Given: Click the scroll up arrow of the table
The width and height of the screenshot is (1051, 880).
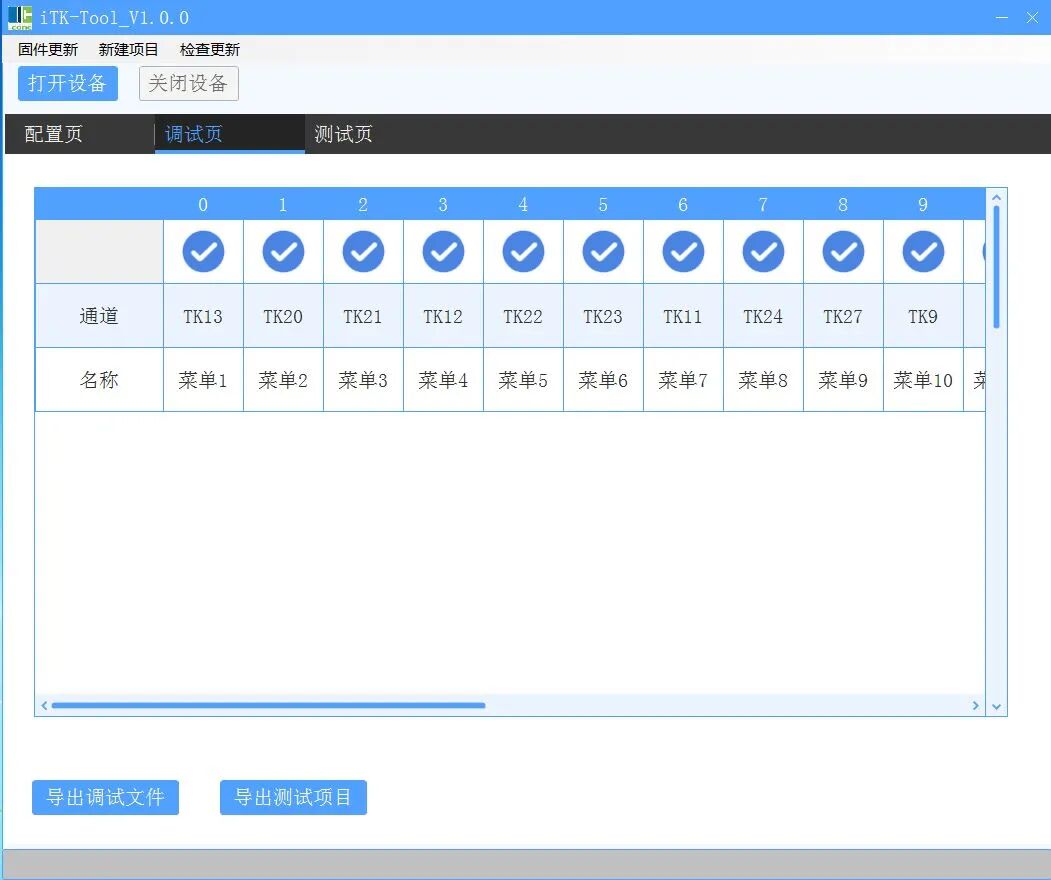Looking at the screenshot, I should 997,198.
